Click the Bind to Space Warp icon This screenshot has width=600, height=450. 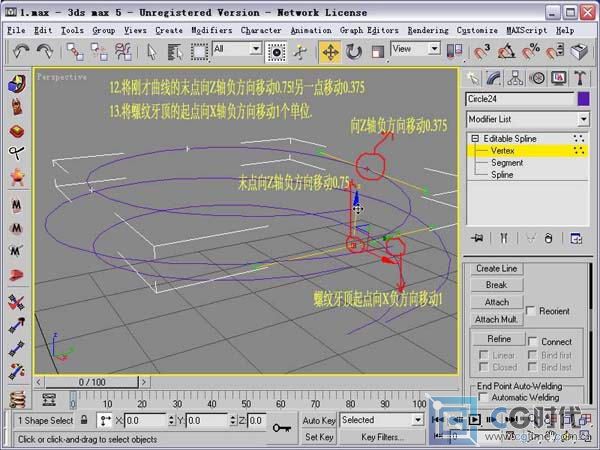[123, 52]
